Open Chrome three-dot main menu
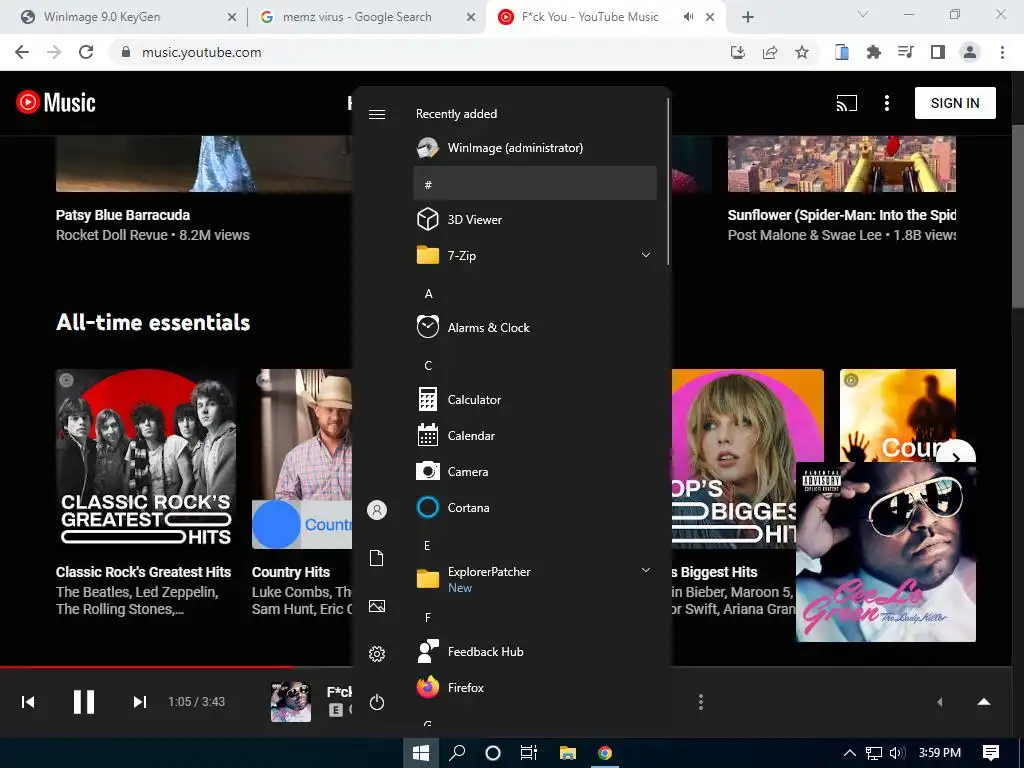Screen dimensions: 1024x768 (x=1002, y=52)
